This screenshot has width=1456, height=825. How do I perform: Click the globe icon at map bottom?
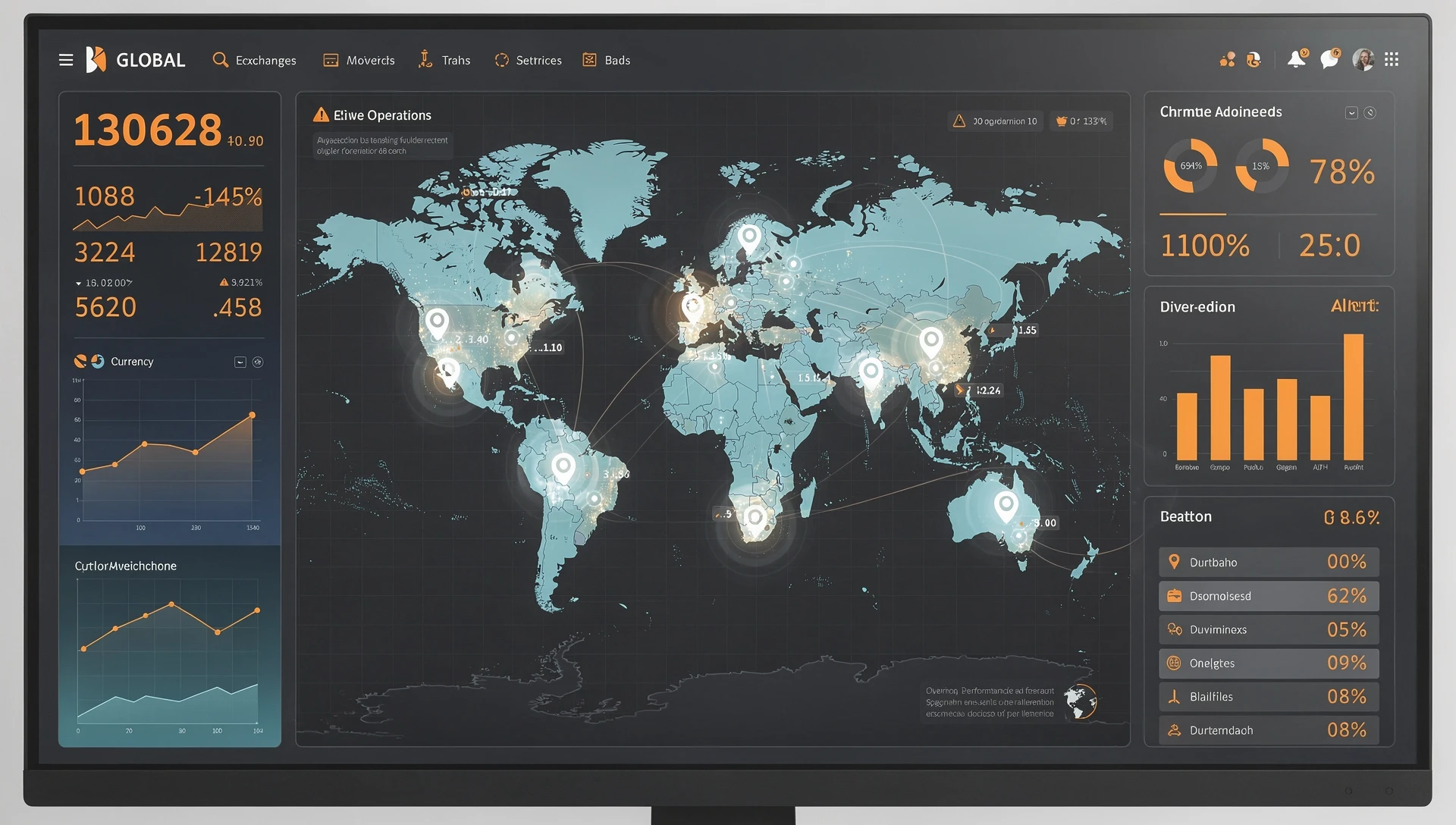tap(1080, 701)
